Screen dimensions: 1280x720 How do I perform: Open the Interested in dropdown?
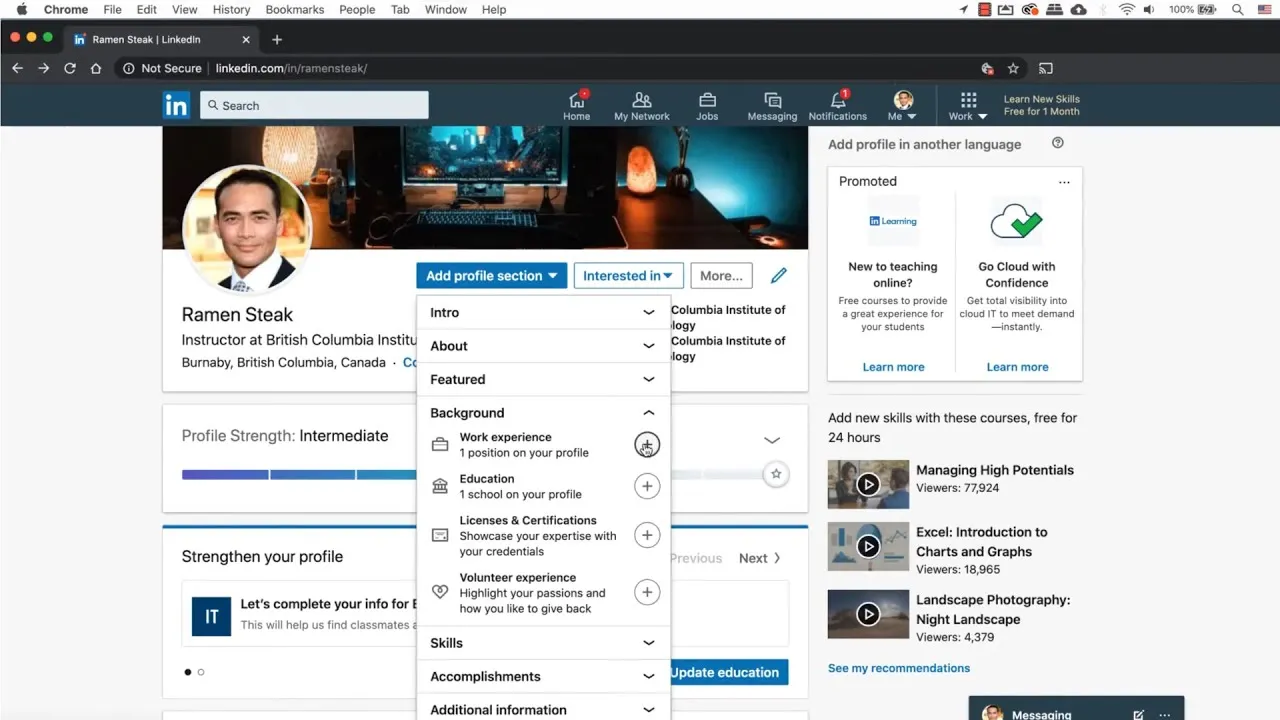tap(629, 276)
